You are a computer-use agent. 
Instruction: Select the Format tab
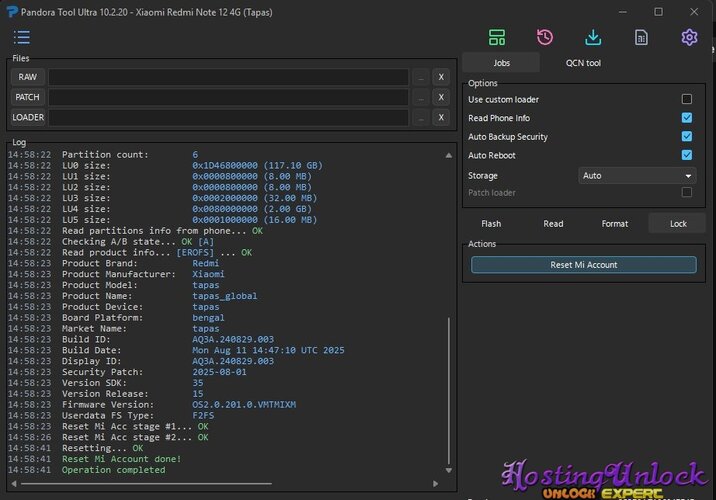615,224
